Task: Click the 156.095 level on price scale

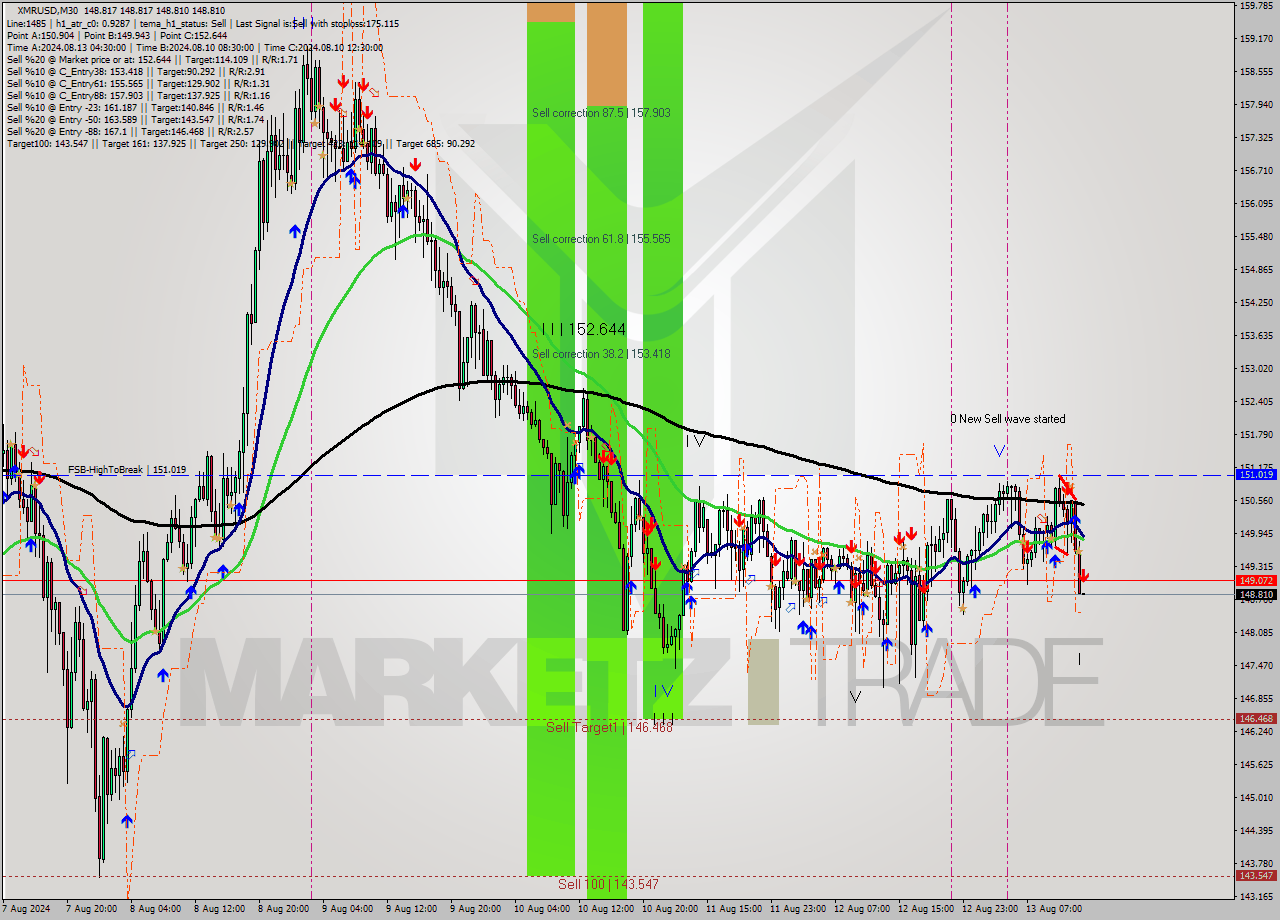Action: [x=1256, y=203]
